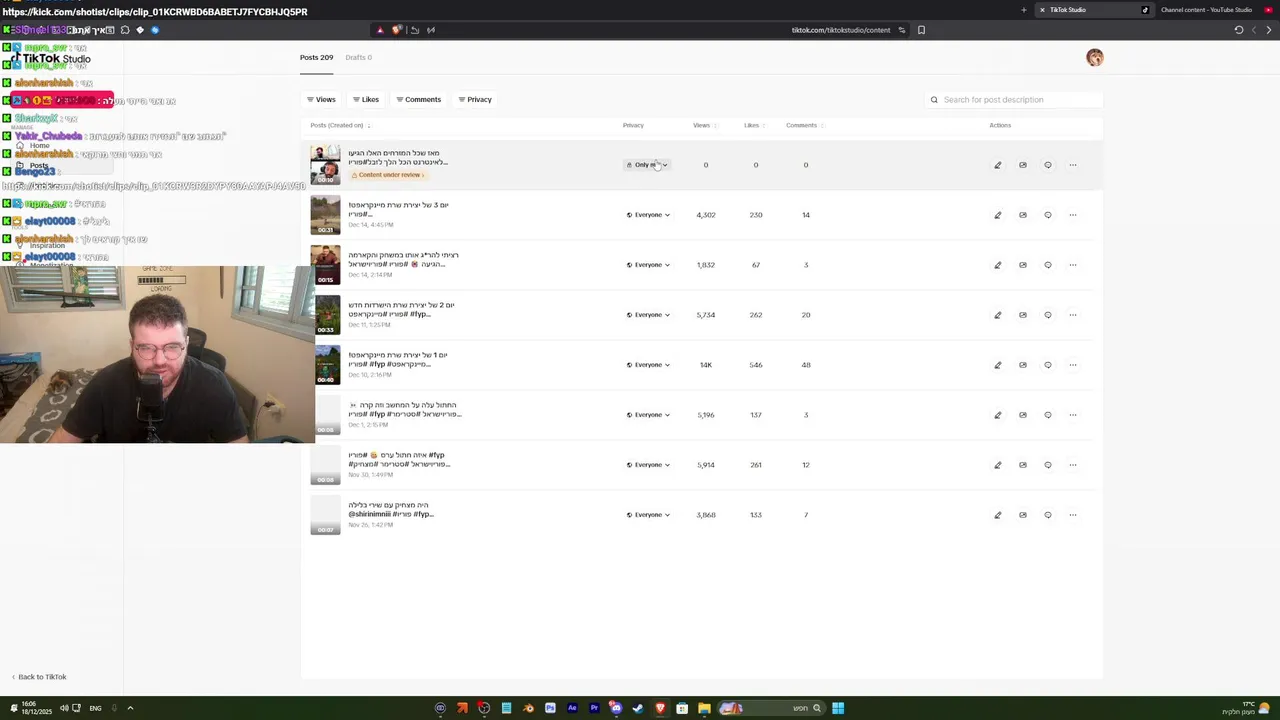Open Everyone privacy dropdown for 5,734-view post

point(648,315)
